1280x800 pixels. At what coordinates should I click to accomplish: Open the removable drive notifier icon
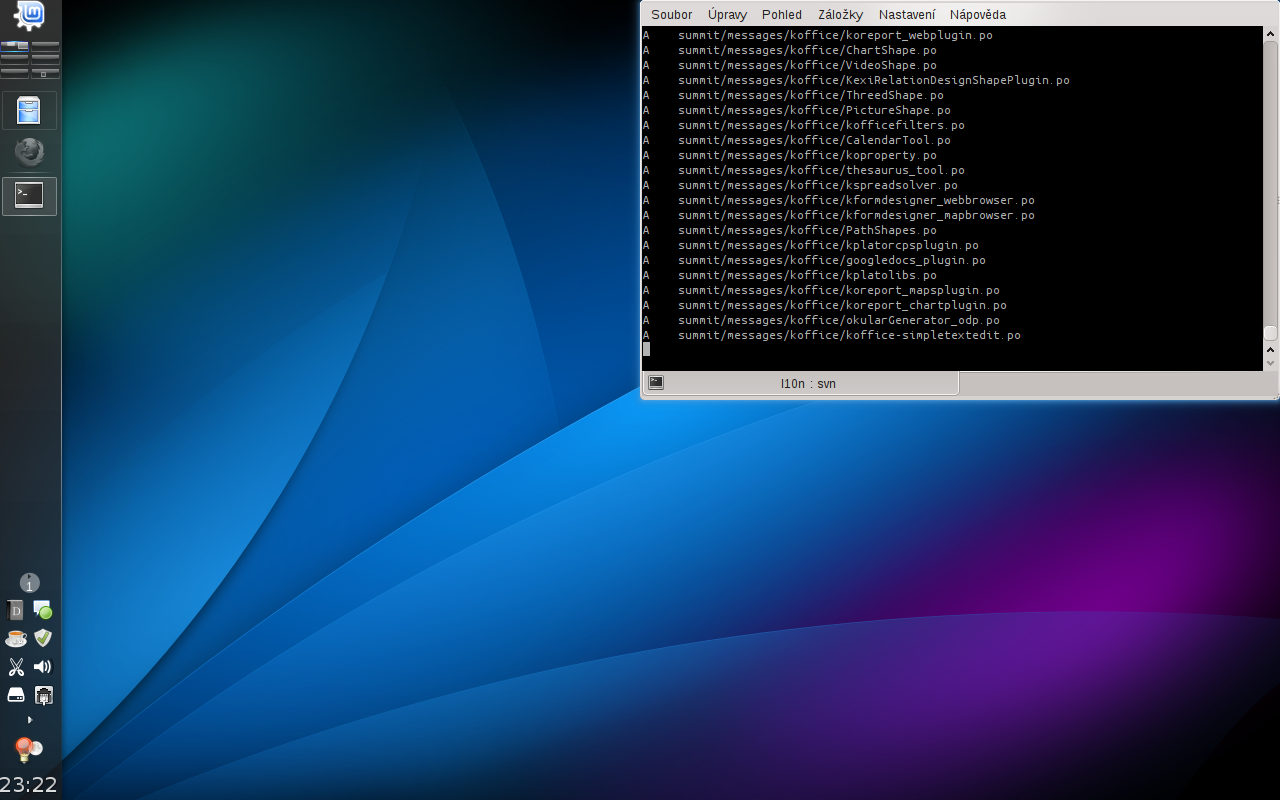[16, 695]
